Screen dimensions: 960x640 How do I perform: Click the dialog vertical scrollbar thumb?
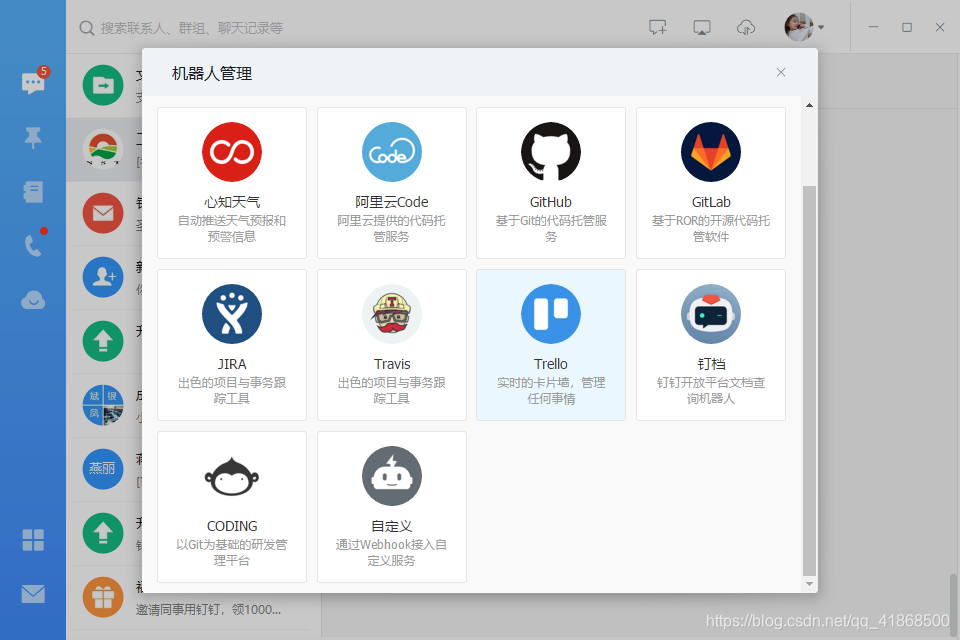(809, 380)
